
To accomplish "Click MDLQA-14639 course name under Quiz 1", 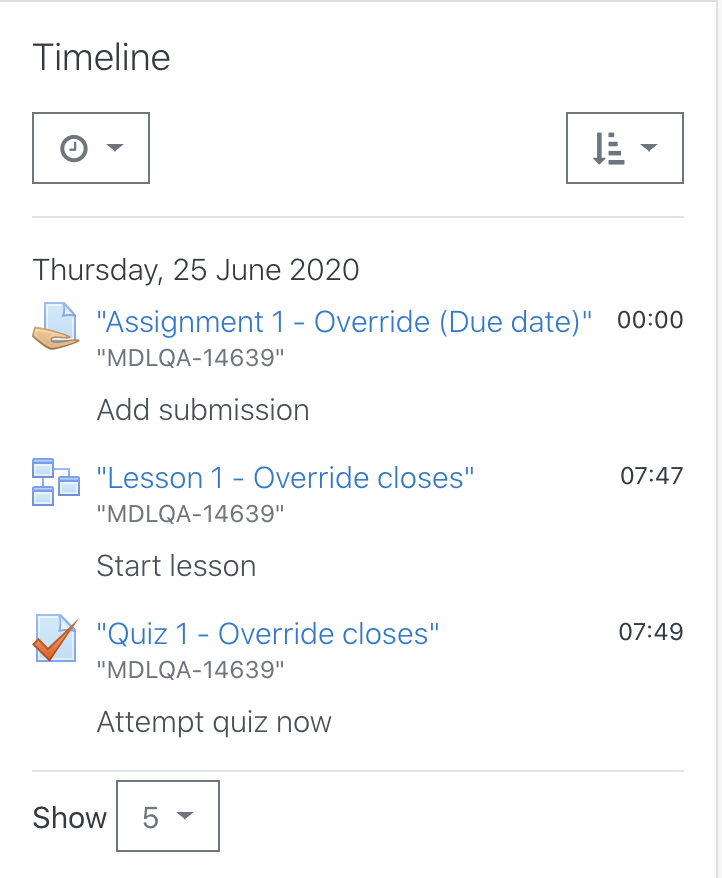I will click(190, 669).
